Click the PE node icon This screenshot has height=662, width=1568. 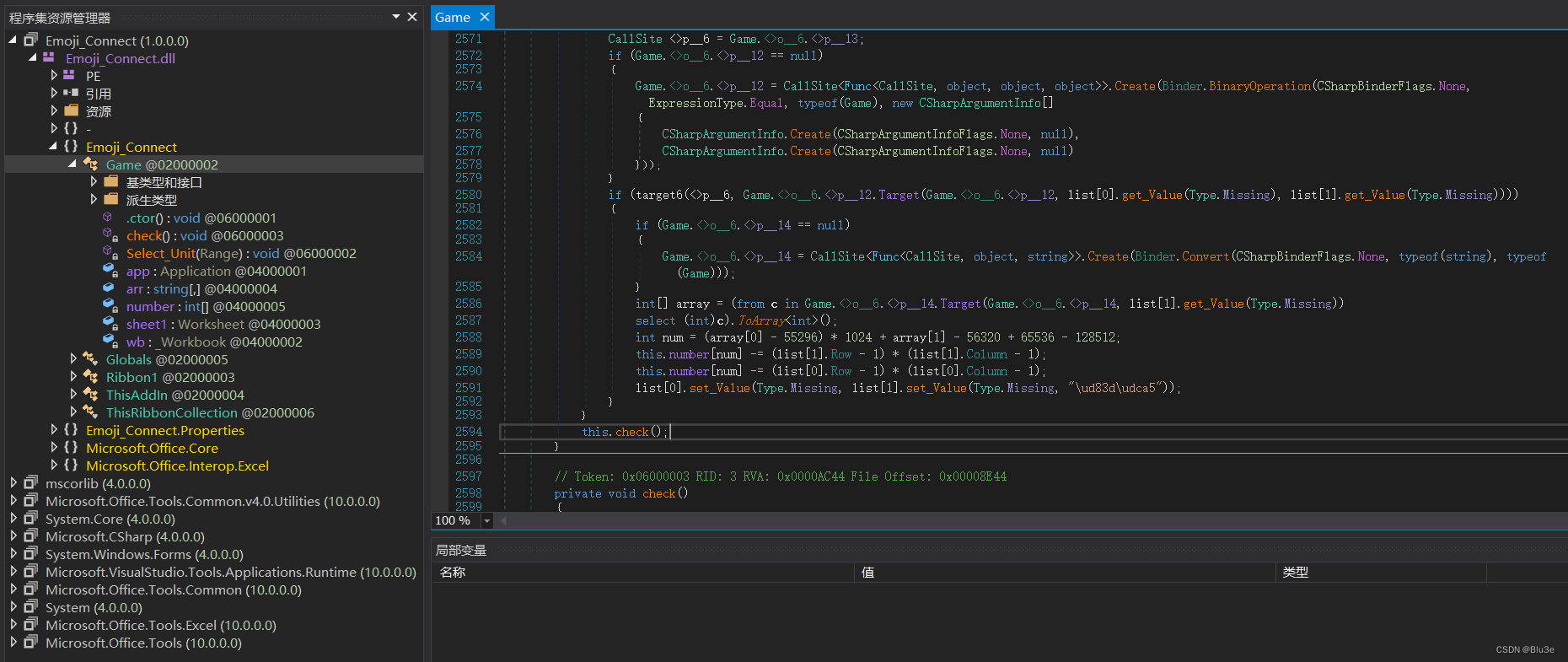pyautogui.click(x=69, y=75)
